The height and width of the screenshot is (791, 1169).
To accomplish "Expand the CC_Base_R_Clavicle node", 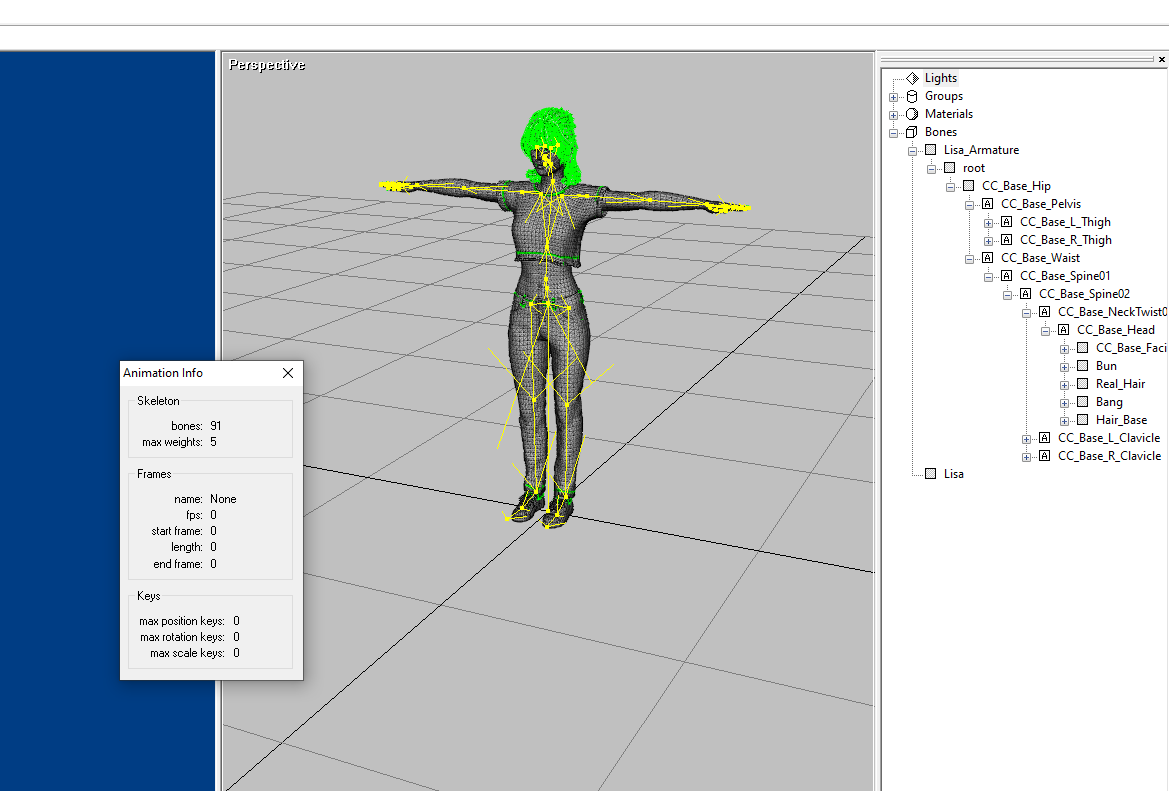I will pos(1026,455).
